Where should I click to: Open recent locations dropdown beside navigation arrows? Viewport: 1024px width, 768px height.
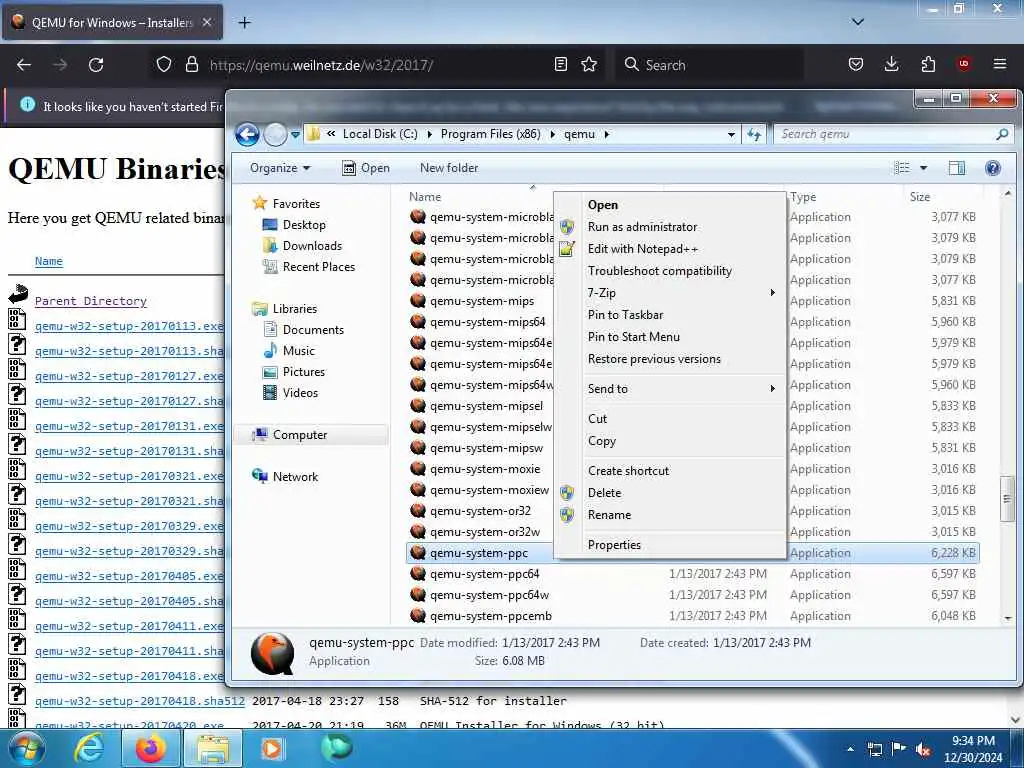click(x=295, y=135)
